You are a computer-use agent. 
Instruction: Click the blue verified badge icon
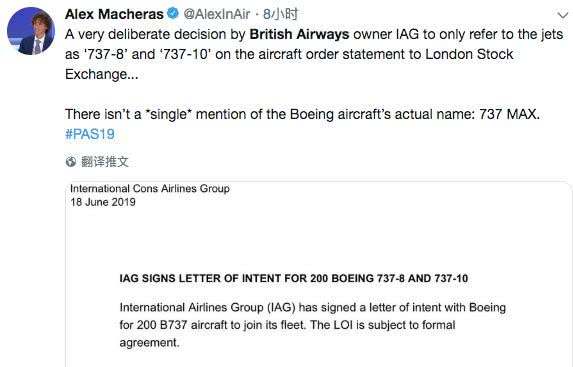[172, 14]
